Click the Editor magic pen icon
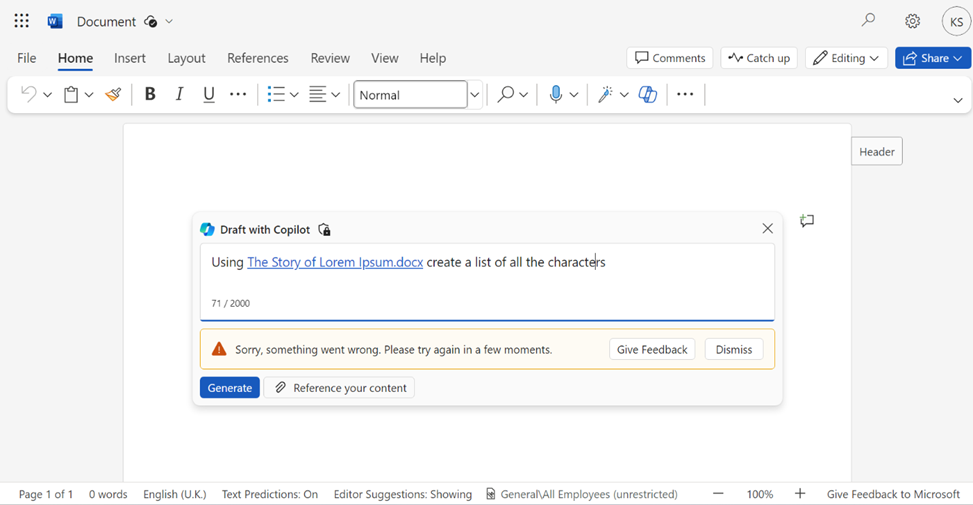Viewport: 973px width, 505px height. [x=605, y=94]
